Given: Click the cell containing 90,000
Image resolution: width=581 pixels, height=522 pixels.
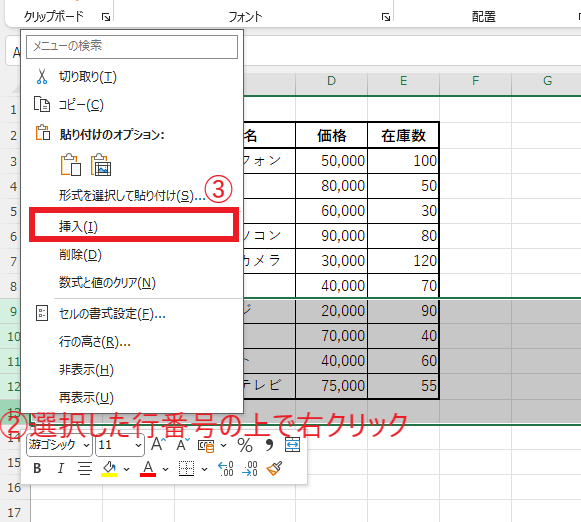Looking at the screenshot, I should [331, 236].
